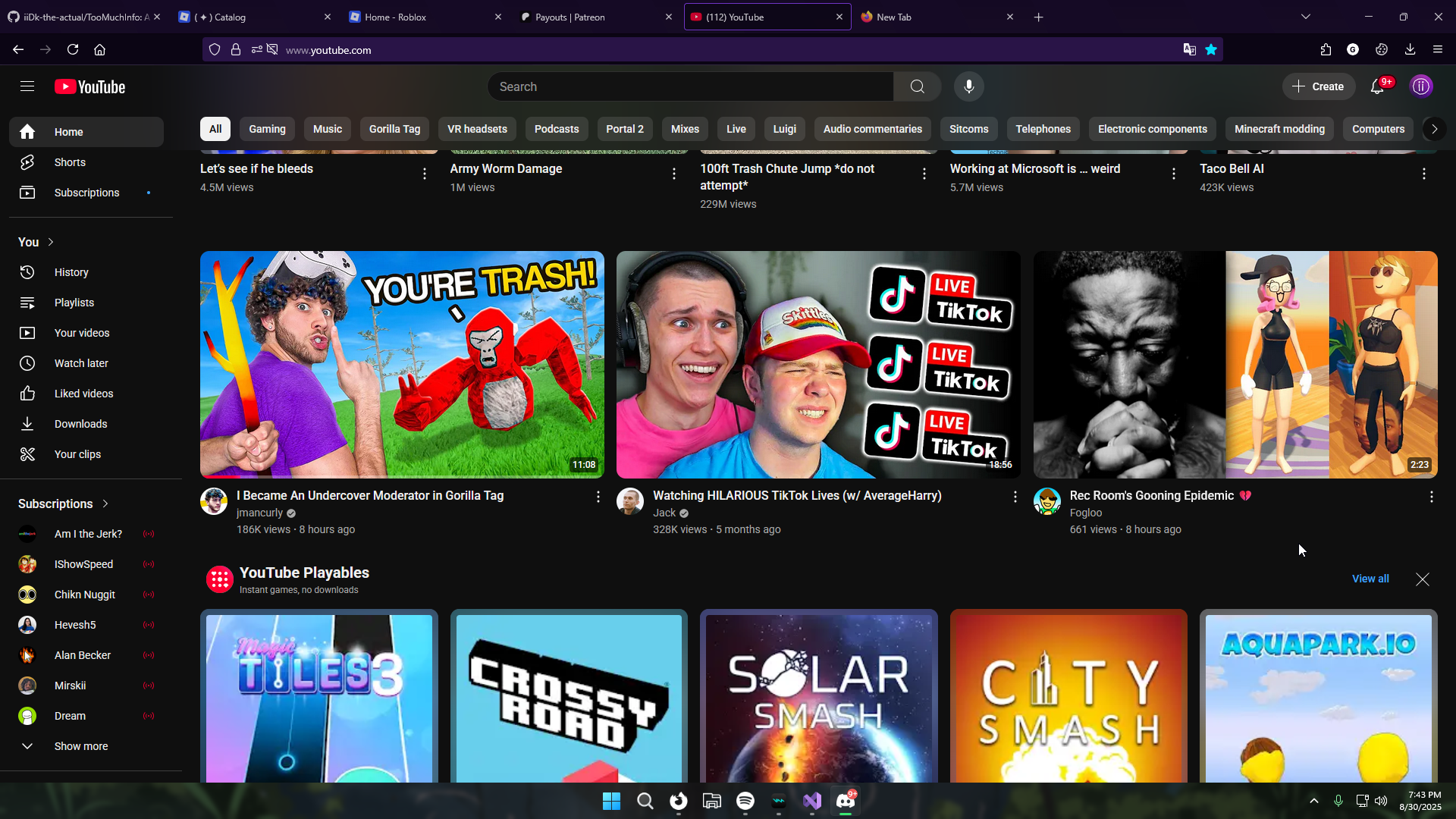Open Subscriptions in the sidebar

coord(86,193)
